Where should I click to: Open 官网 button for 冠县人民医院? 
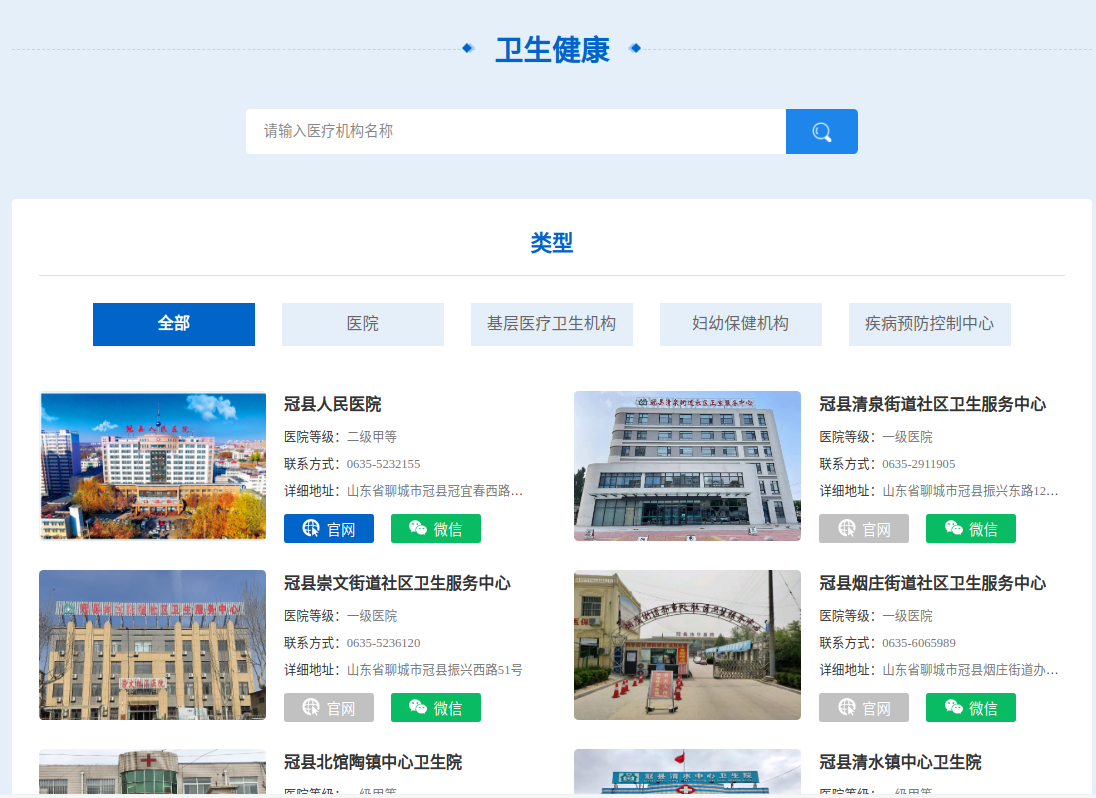pos(329,529)
